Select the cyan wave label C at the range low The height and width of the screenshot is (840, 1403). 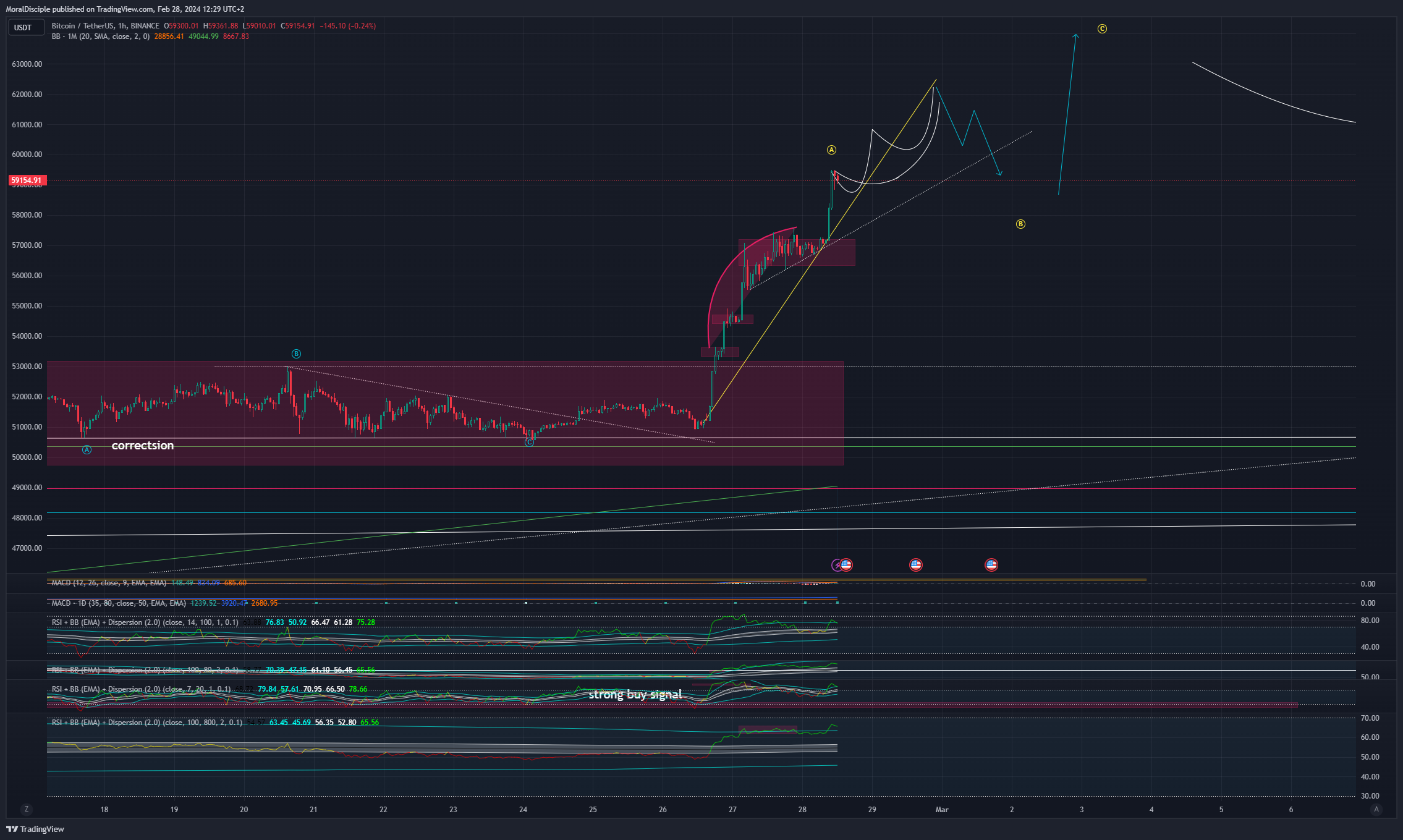pos(529,443)
